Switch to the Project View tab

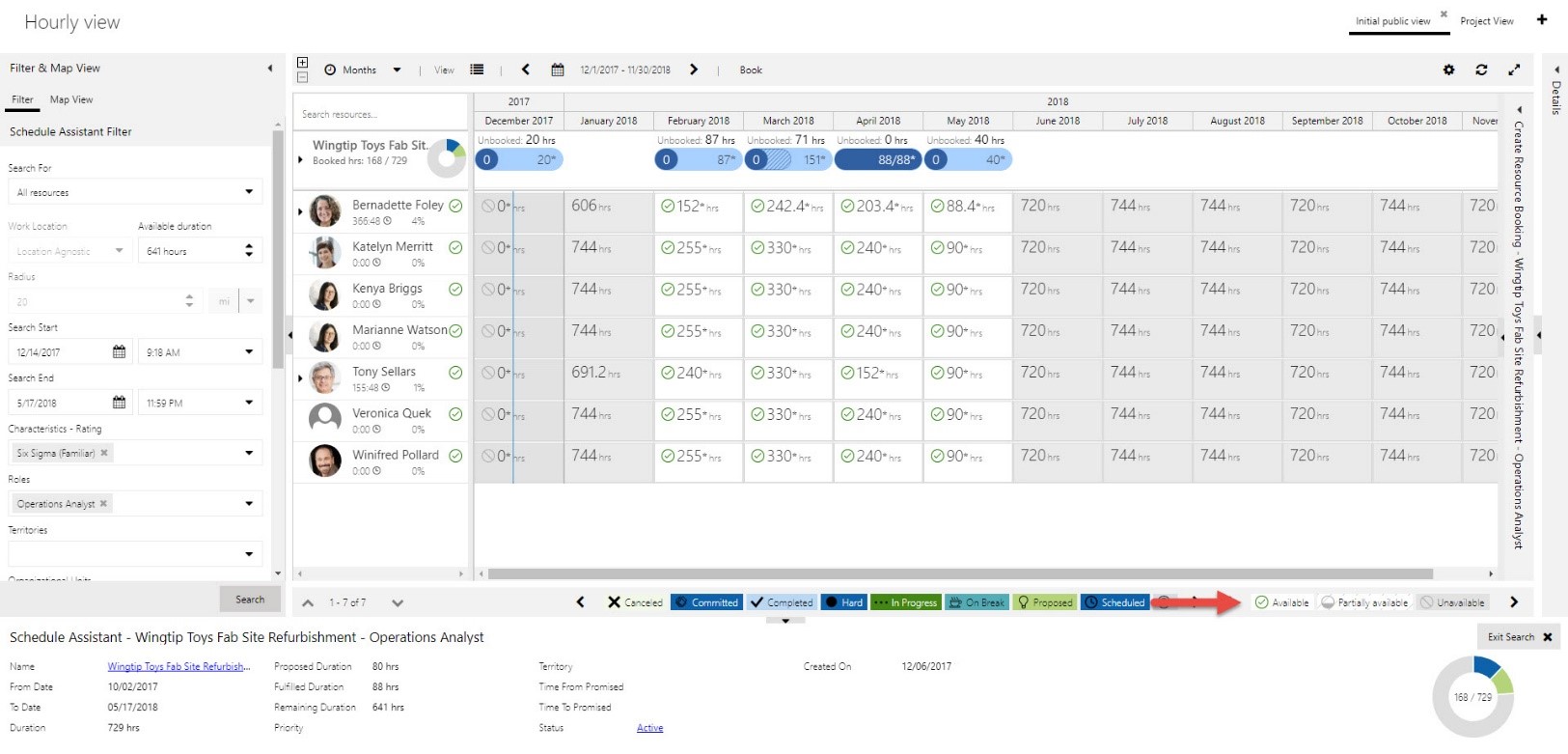click(x=1486, y=21)
